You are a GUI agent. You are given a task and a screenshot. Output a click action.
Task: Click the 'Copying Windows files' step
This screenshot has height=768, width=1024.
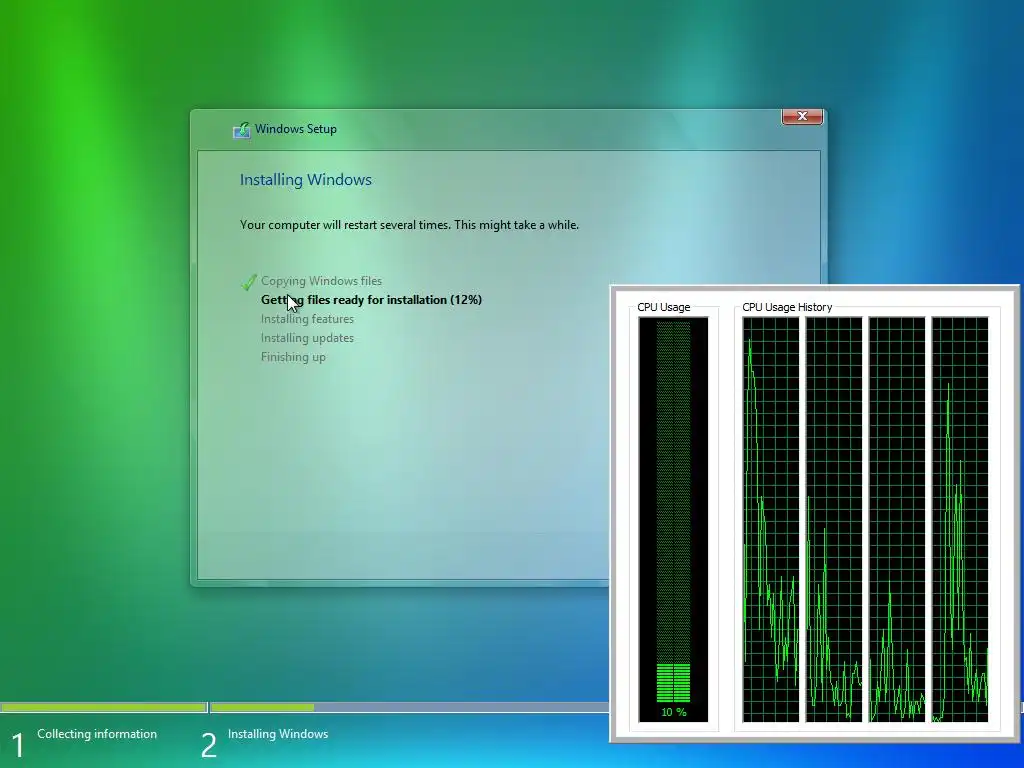(x=321, y=281)
